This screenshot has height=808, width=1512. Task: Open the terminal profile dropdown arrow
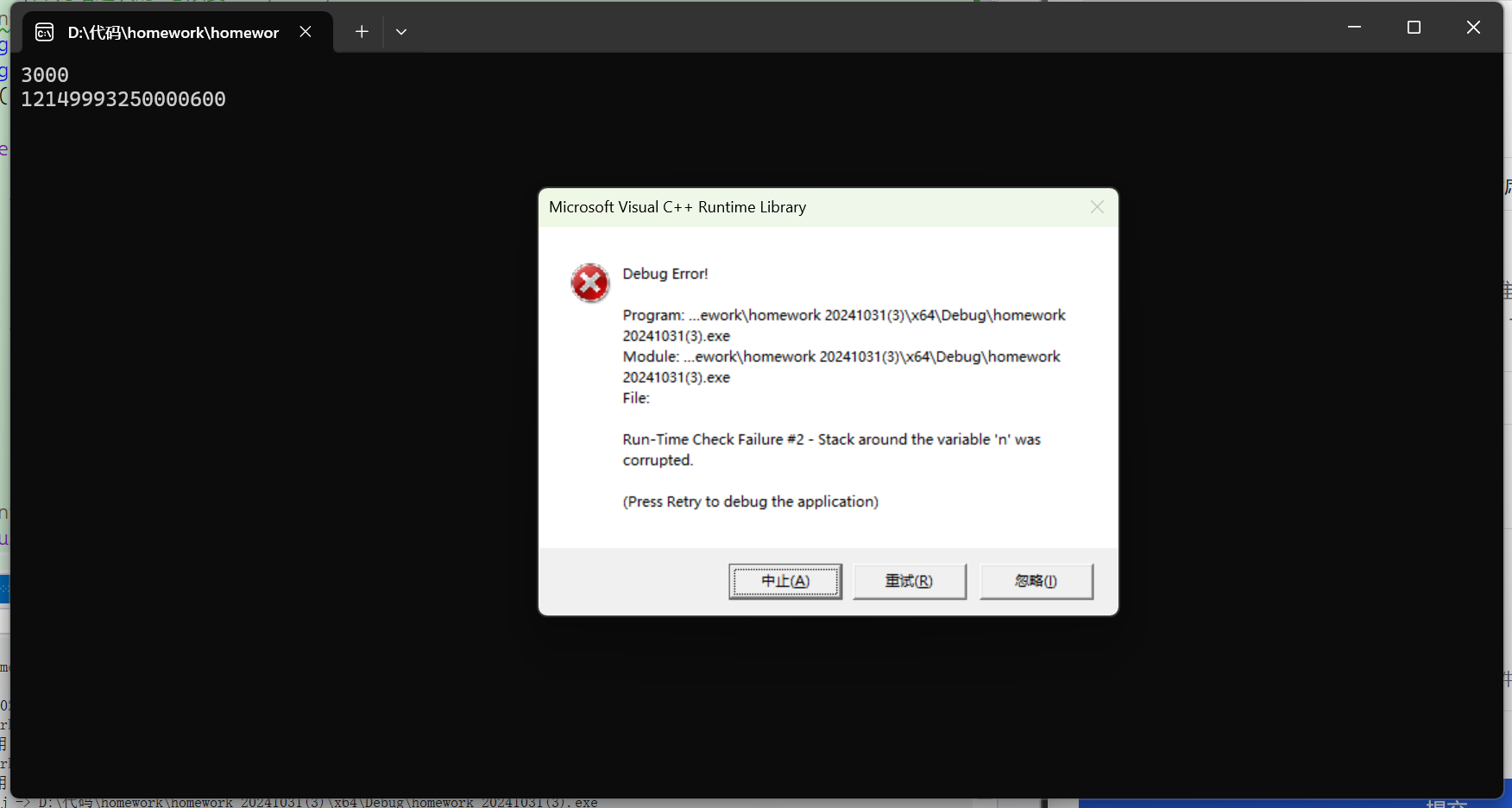coord(401,32)
